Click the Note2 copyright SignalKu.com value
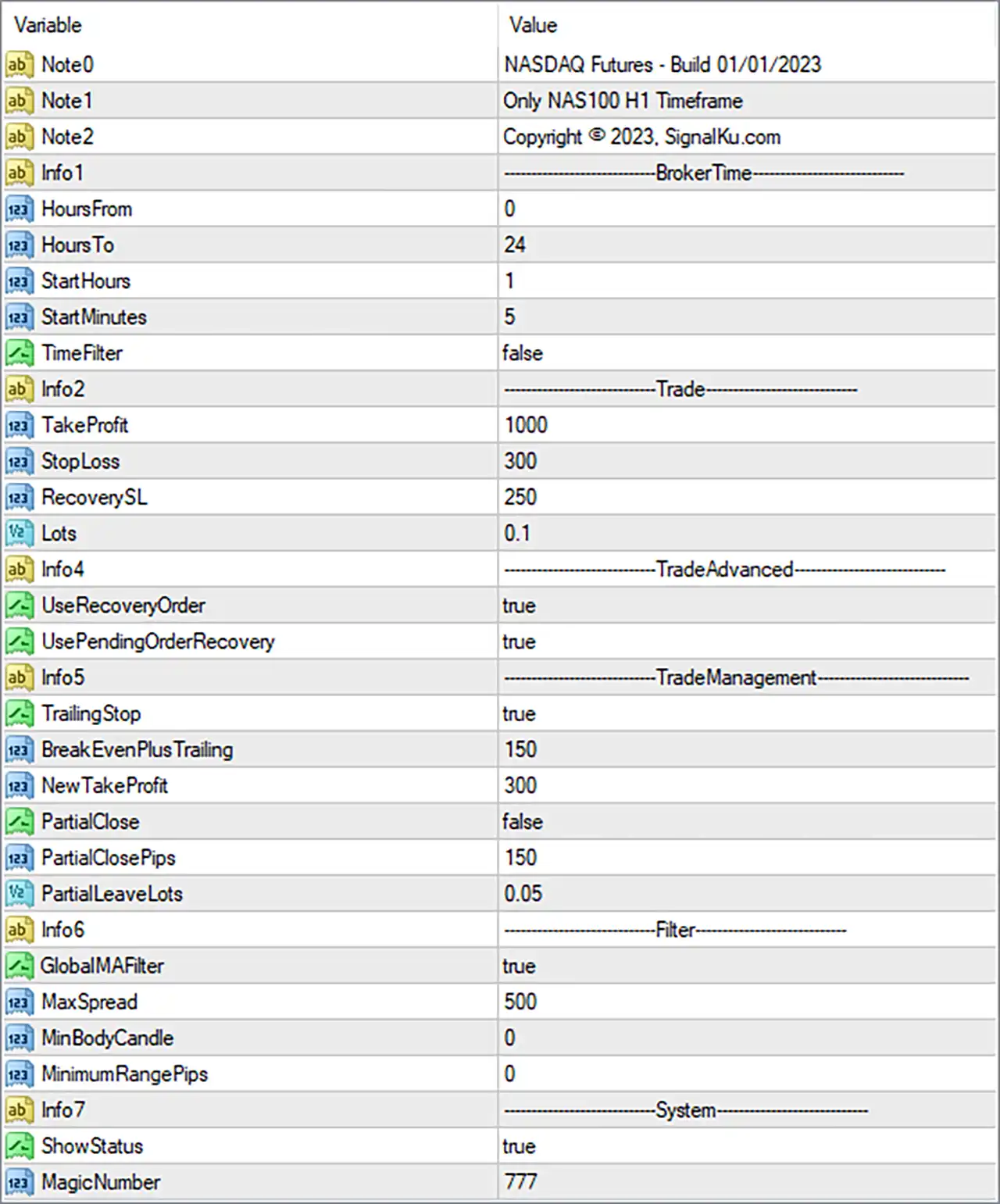 642,138
